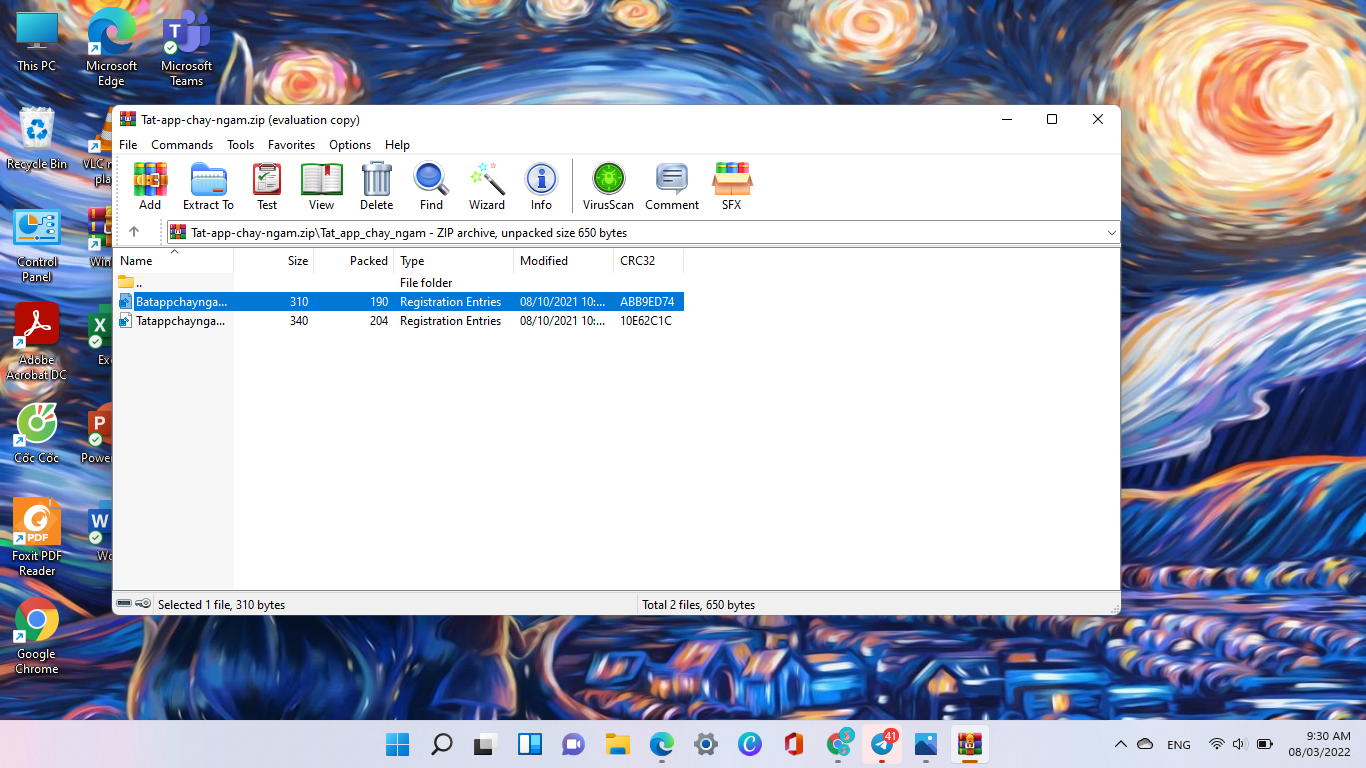Viewport: 1366px width, 768px height.
Task: Open File Explorer from taskbar
Action: click(x=617, y=744)
